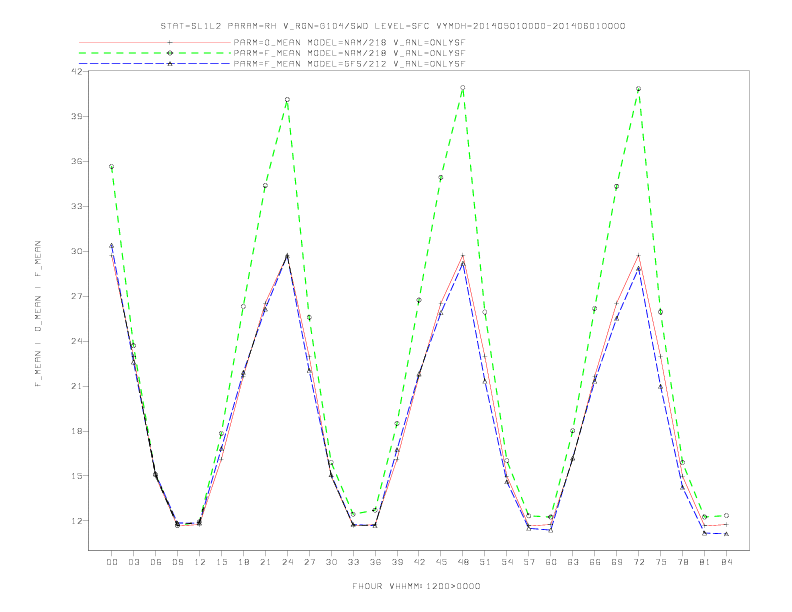Viewport: 792px width, 612px height.
Task: Click x-axis tick label 57
Action: [x=529, y=562]
